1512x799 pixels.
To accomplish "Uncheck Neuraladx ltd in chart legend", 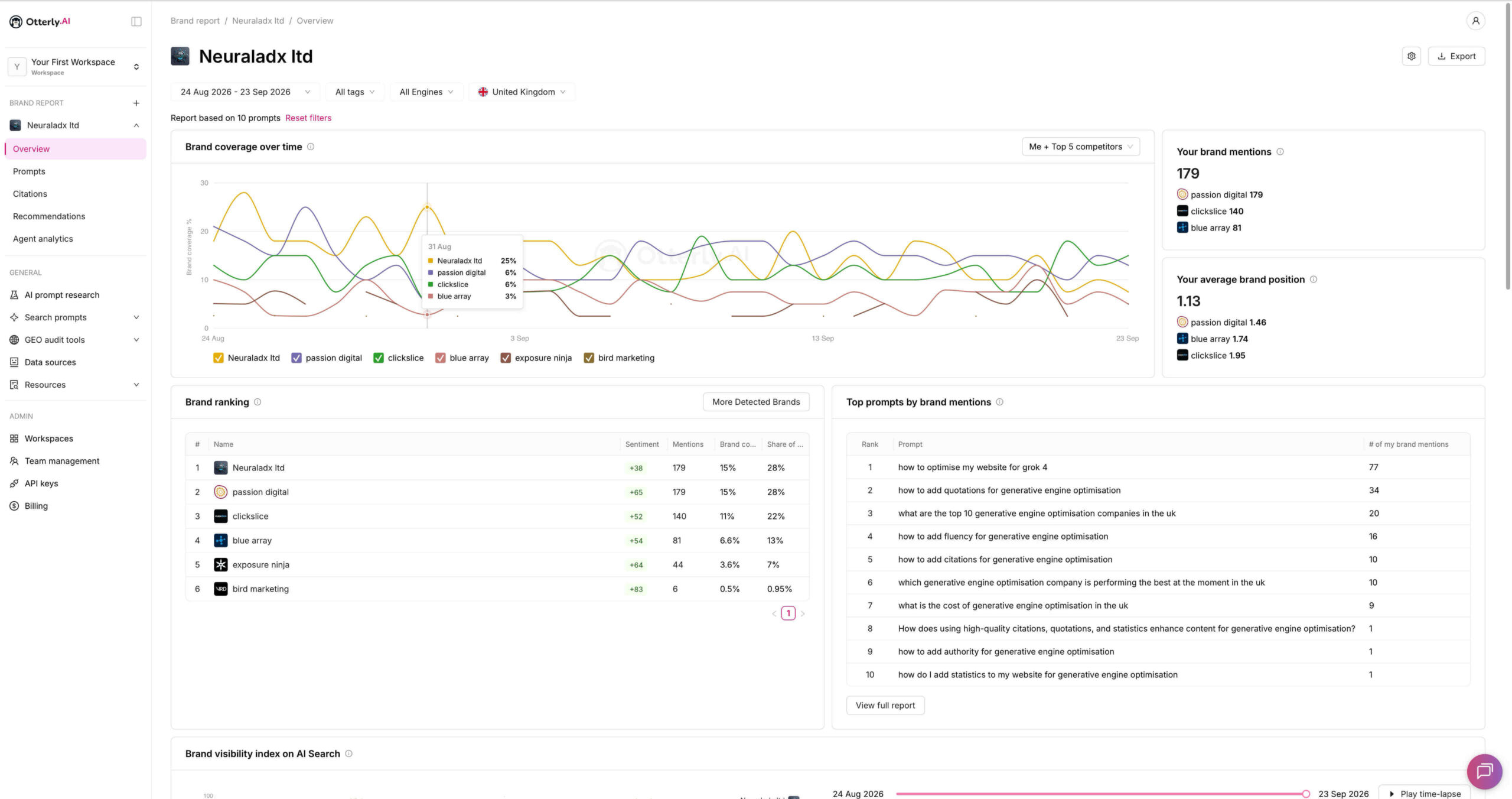I will 219,358.
